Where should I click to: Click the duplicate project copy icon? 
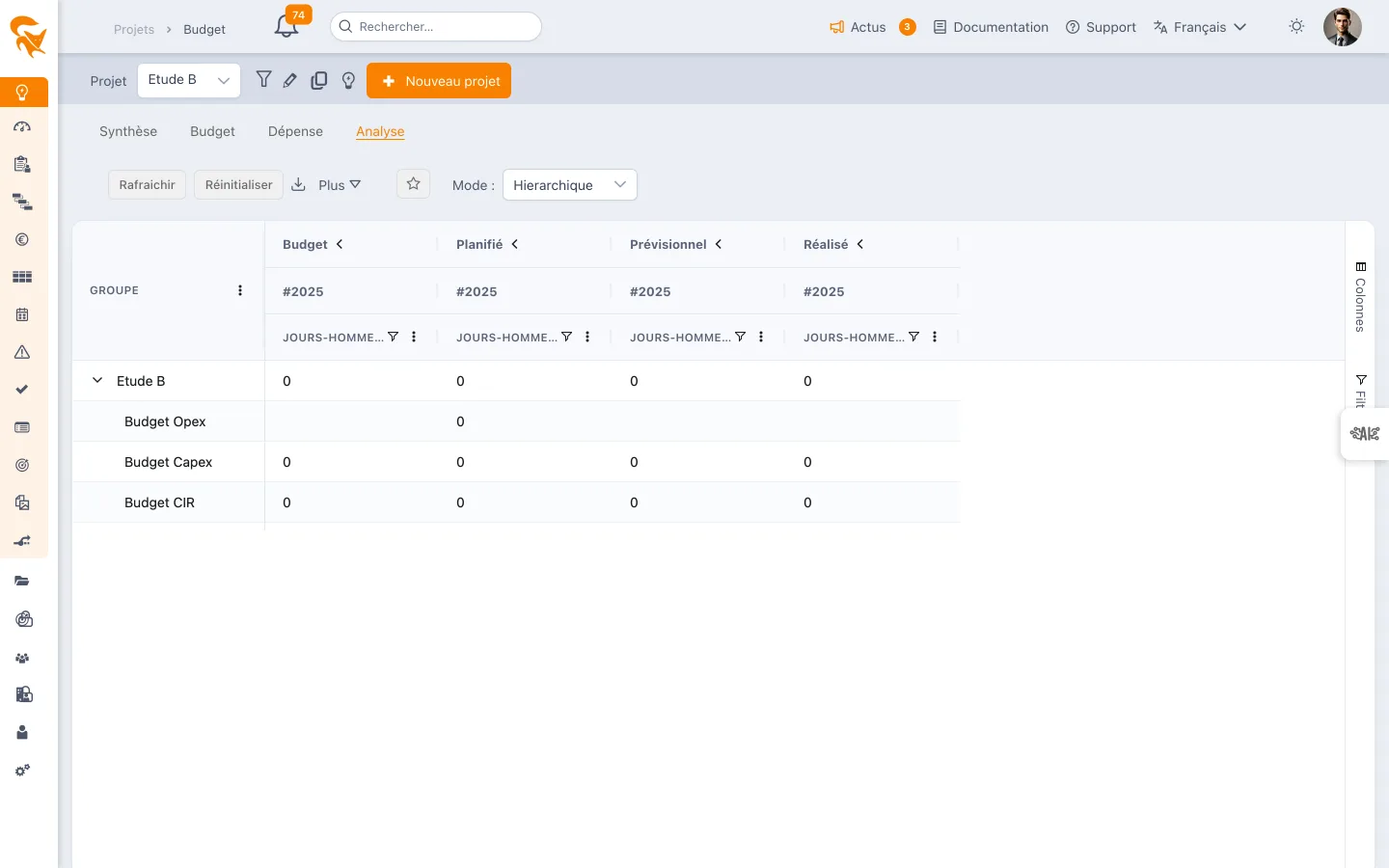319,81
